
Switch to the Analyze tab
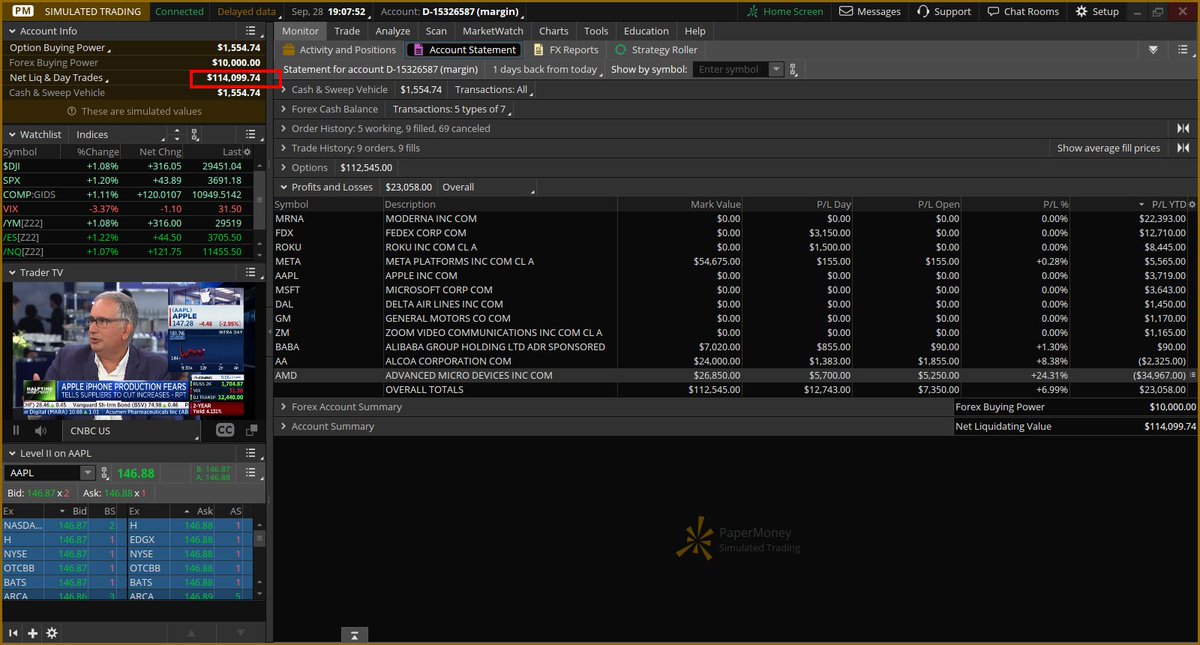point(393,31)
